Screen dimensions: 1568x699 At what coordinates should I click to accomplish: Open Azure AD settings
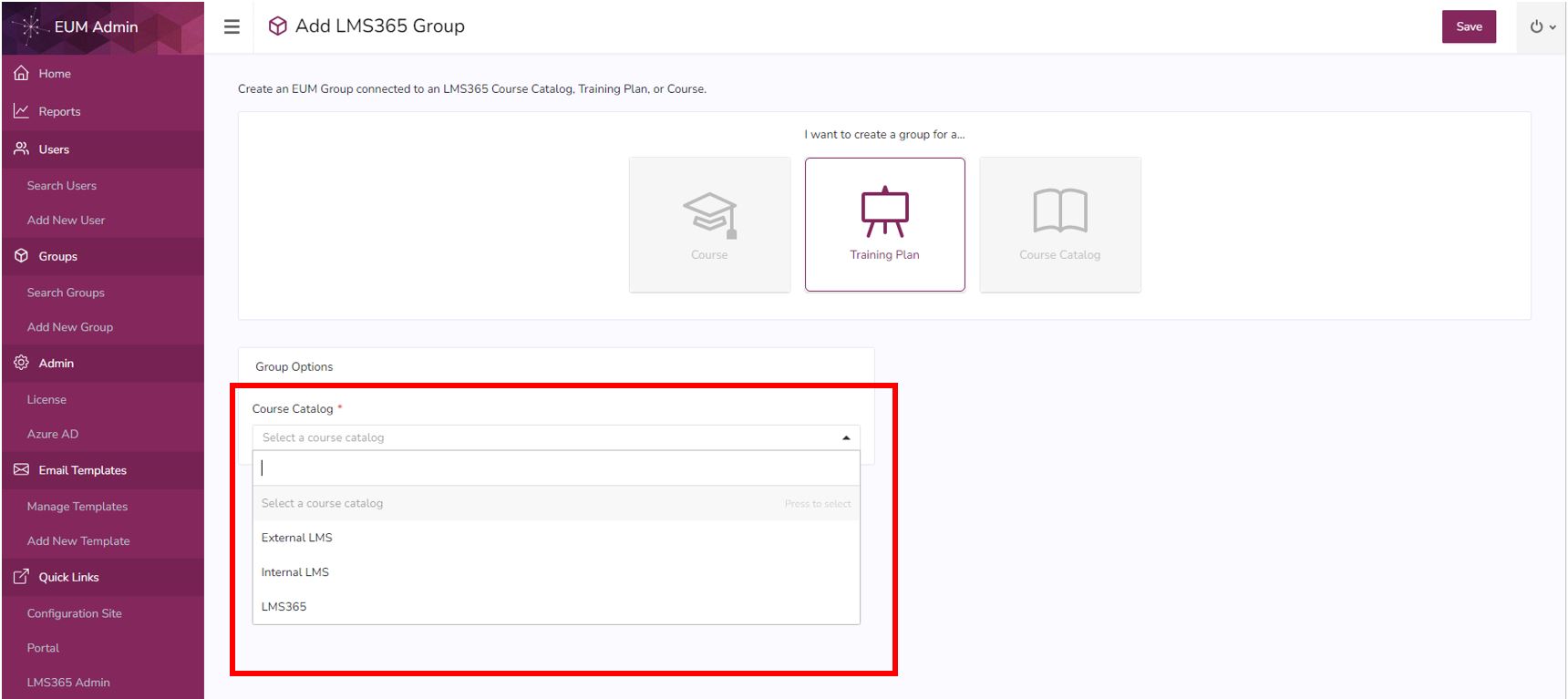[x=53, y=434]
